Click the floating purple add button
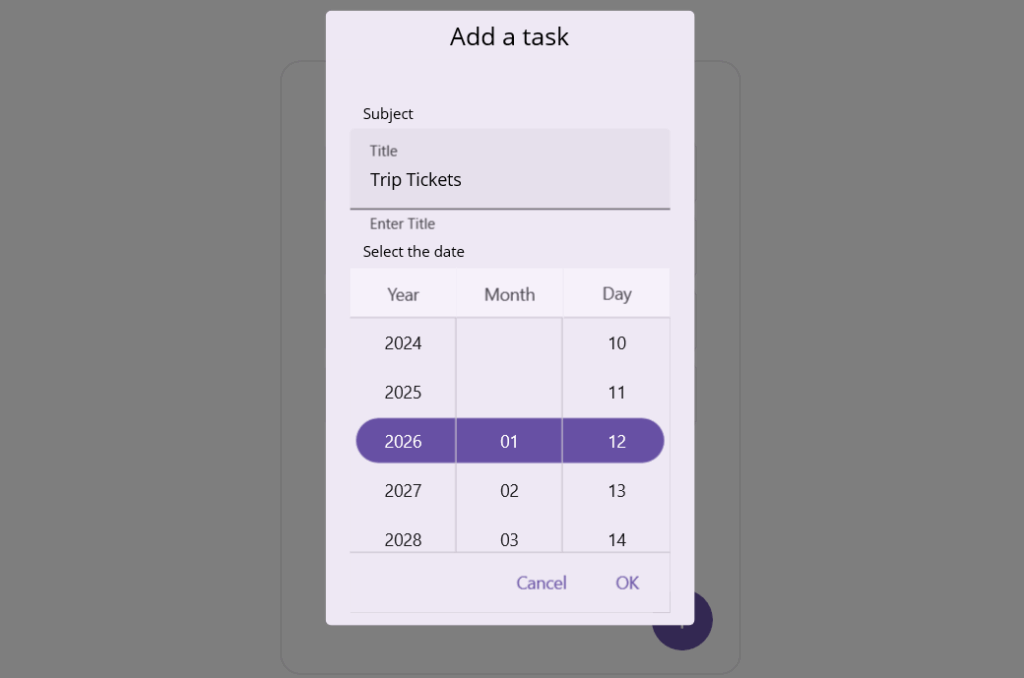The width and height of the screenshot is (1024, 678). point(683,620)
